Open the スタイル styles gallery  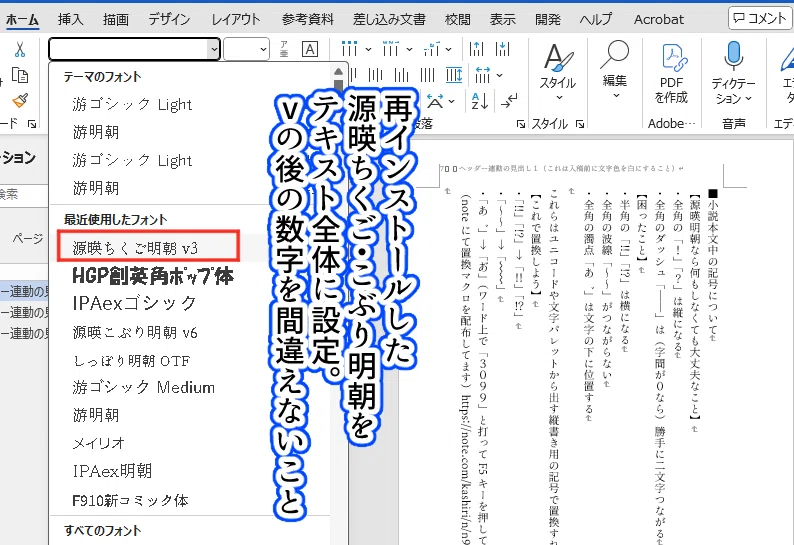click(x=558, y=72)
